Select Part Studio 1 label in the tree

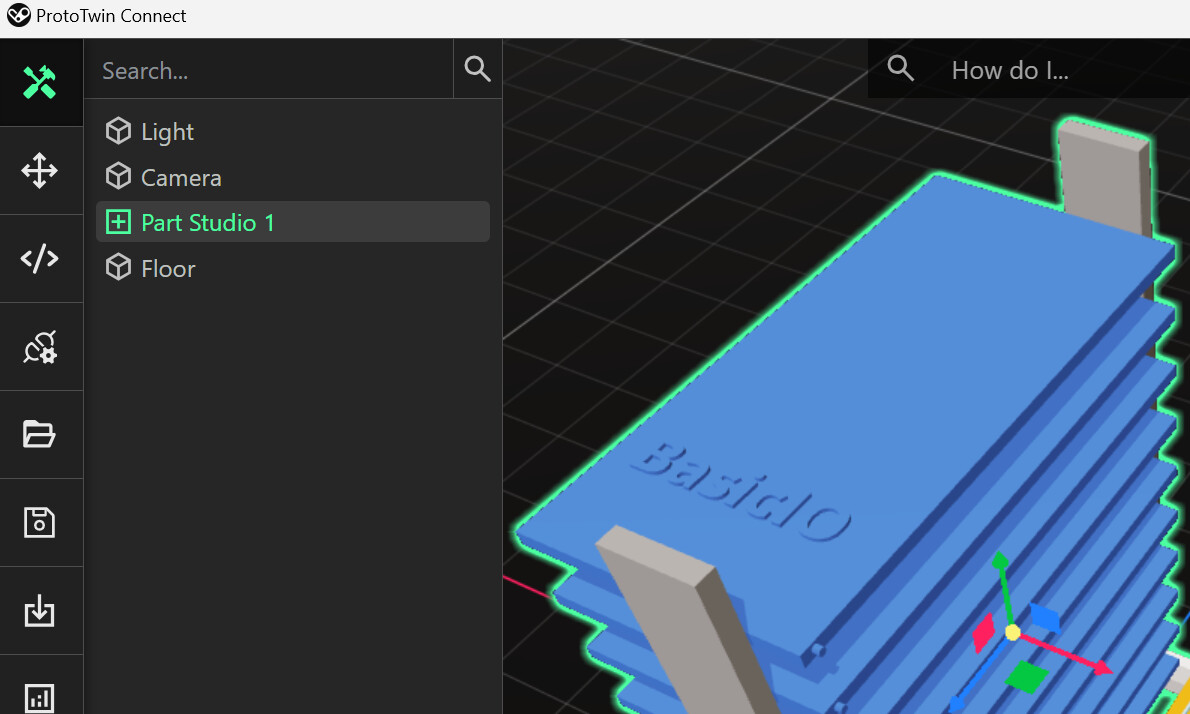(x=208, y=222)
